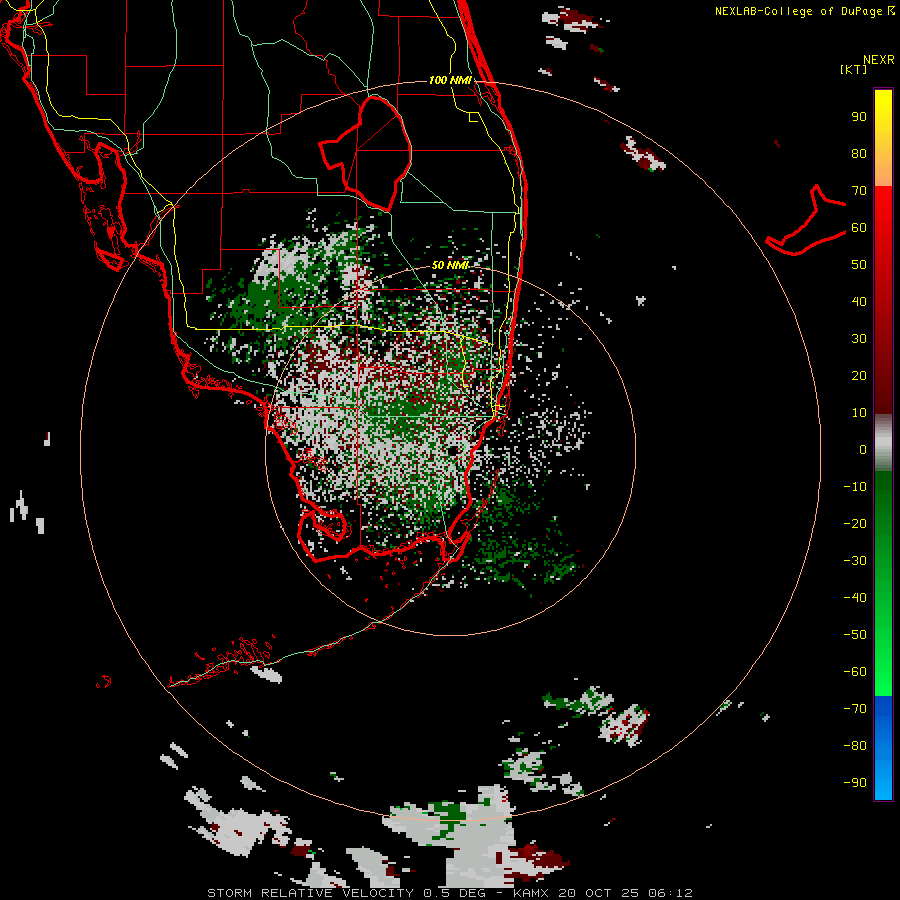Click the STORM RELATIVE VELOCITY product caption

point(310,893)
